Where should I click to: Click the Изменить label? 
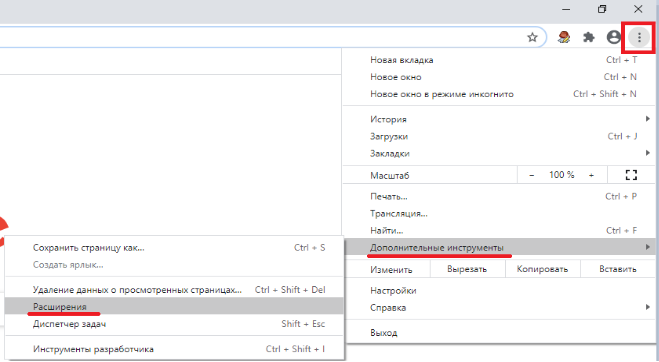click(x=391, y=270)
